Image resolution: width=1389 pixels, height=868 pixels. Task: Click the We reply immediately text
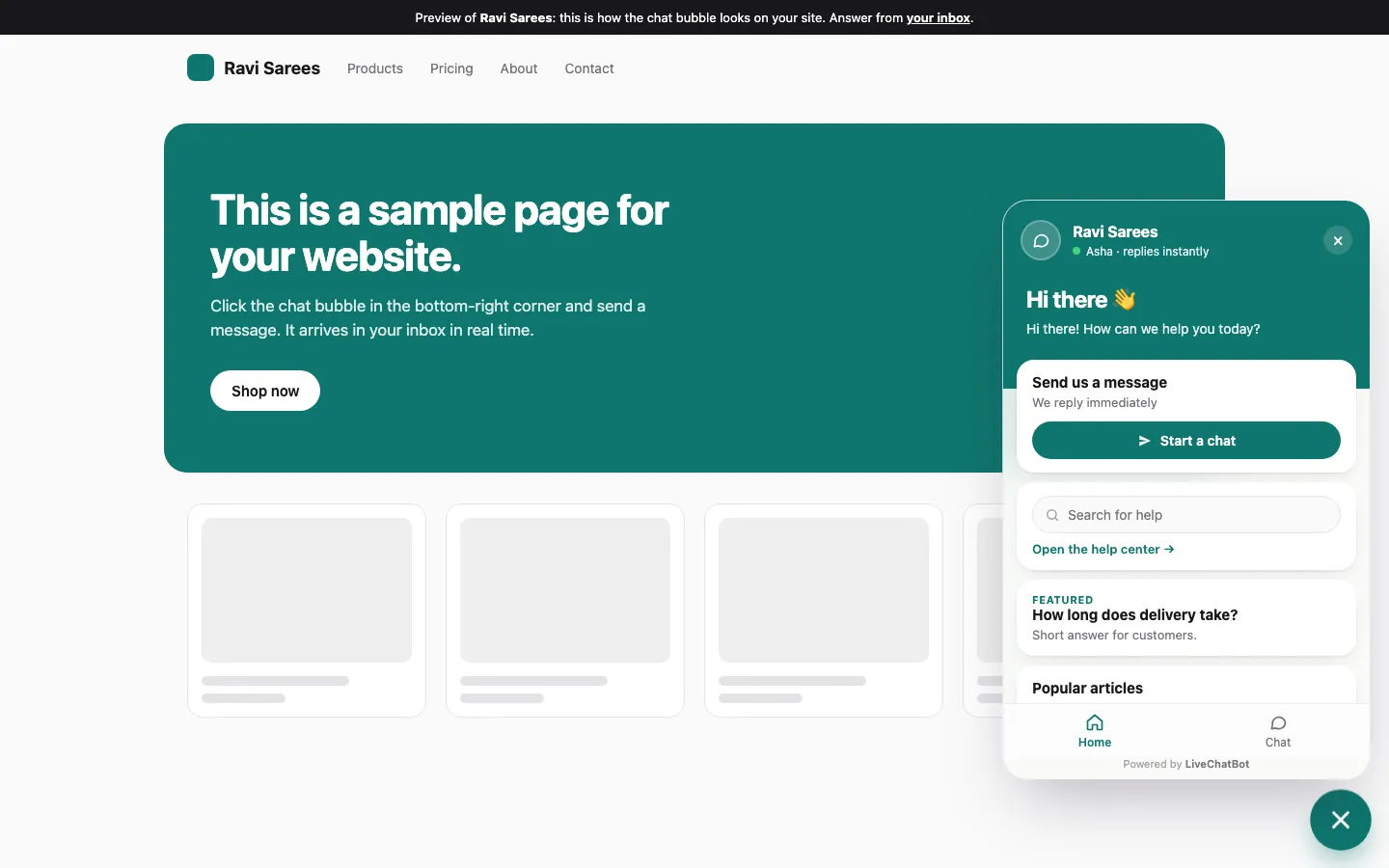(1095, 403)
